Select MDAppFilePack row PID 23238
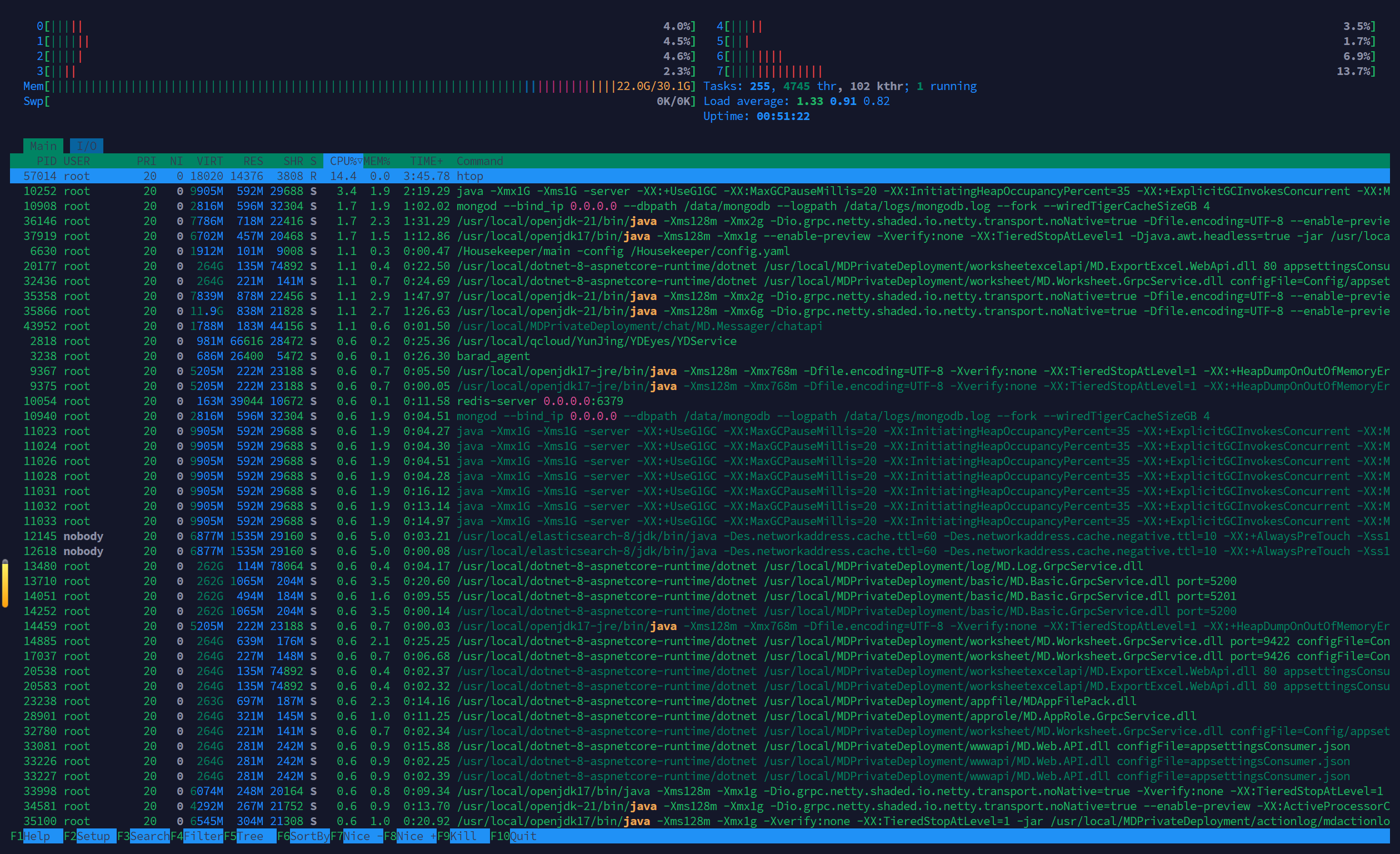Viewport: 1400px width, 854px height. (700, 701)
